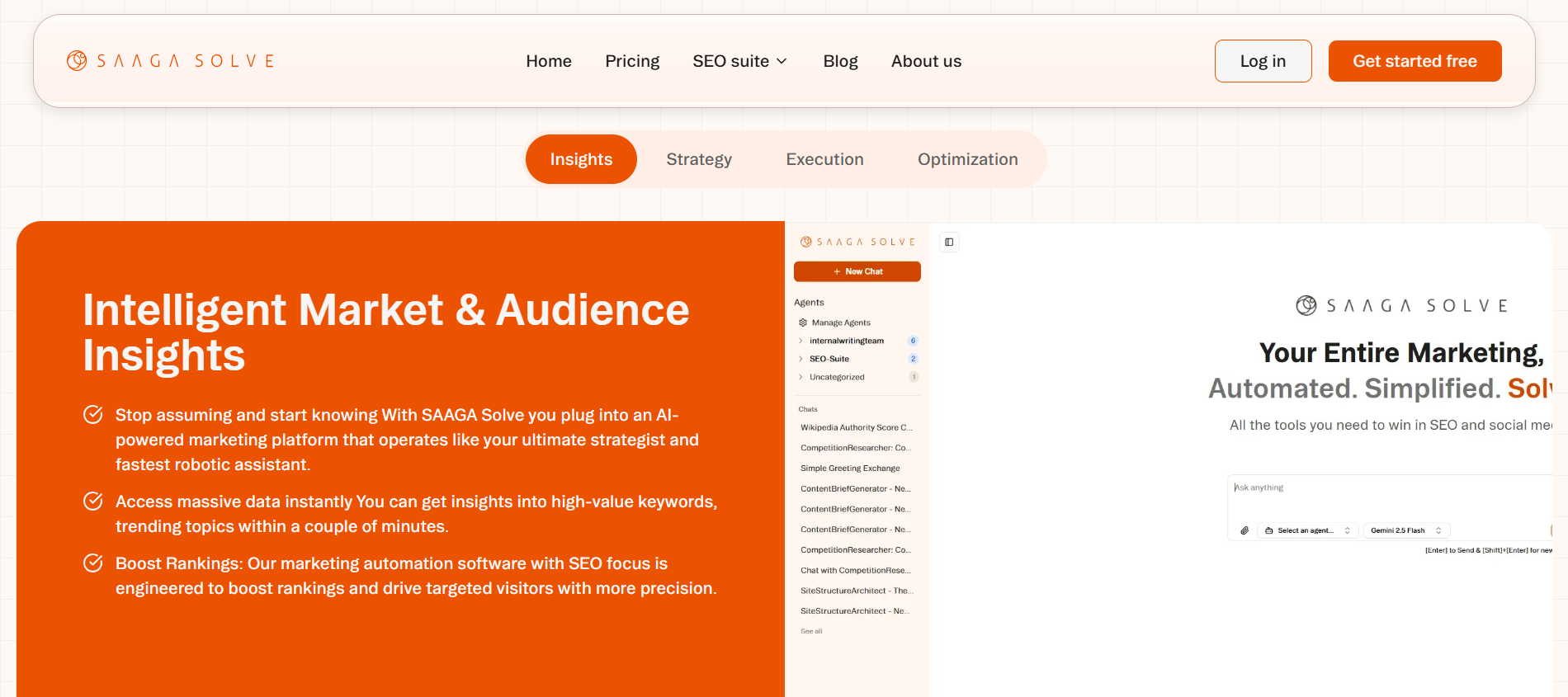1568x697 pixels.
Task: Click the Agents section heading
Action: [x=809, y=303]
